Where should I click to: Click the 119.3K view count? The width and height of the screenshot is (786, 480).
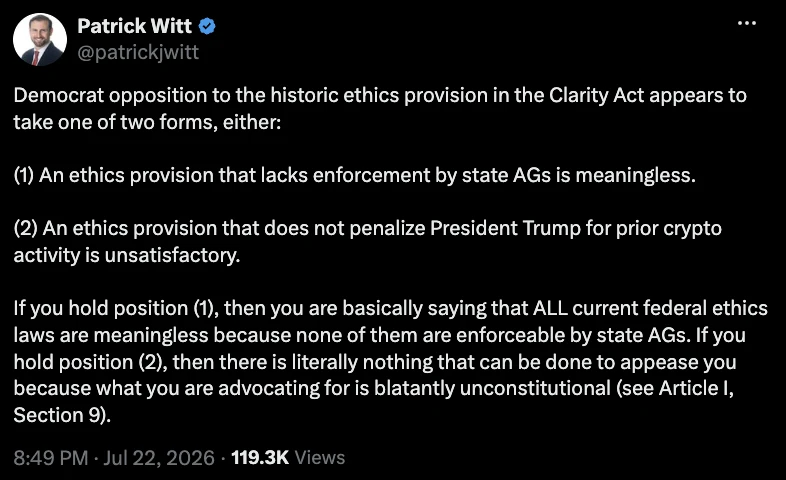tap(260, 457)
